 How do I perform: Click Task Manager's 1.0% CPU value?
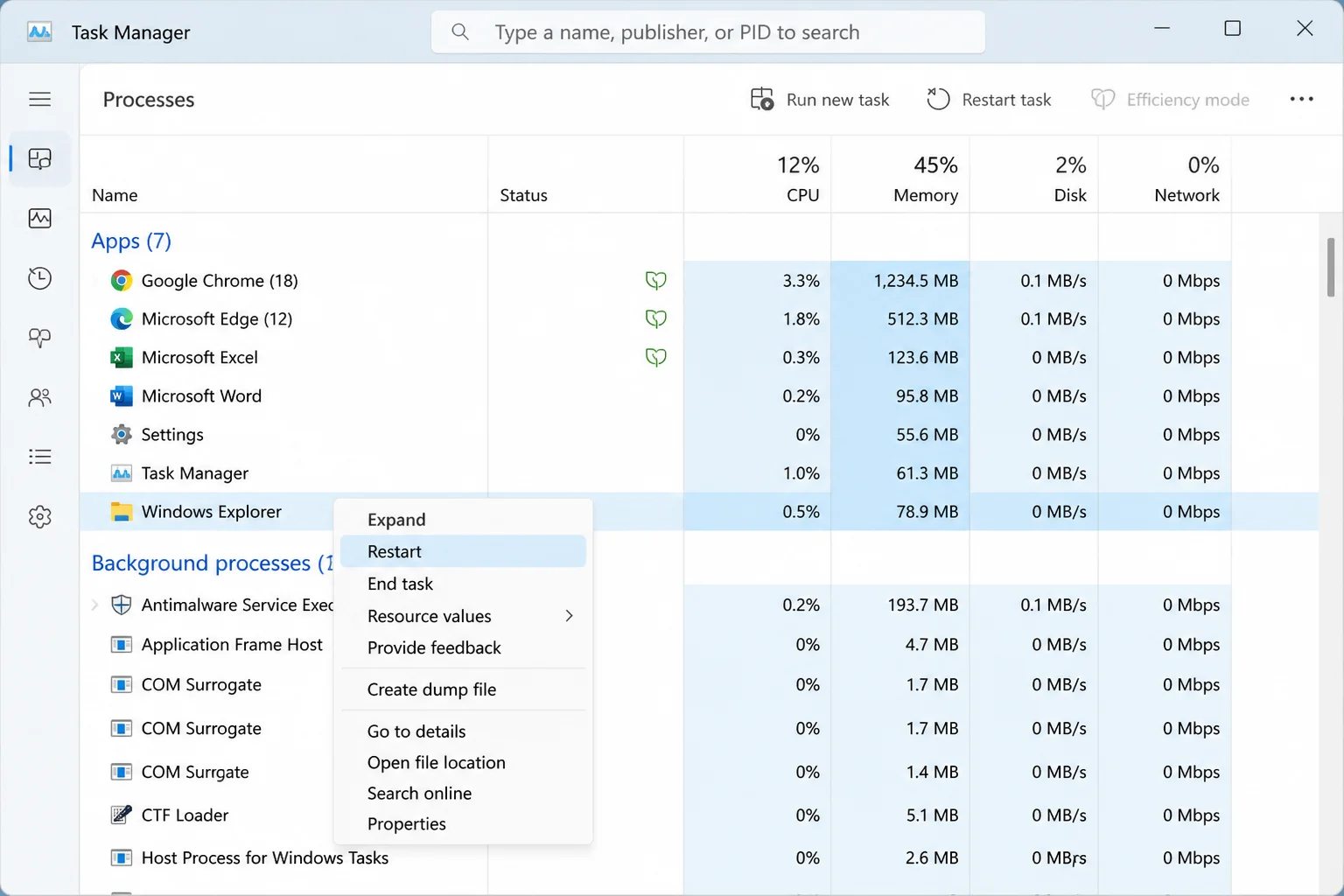pos(801,473)
